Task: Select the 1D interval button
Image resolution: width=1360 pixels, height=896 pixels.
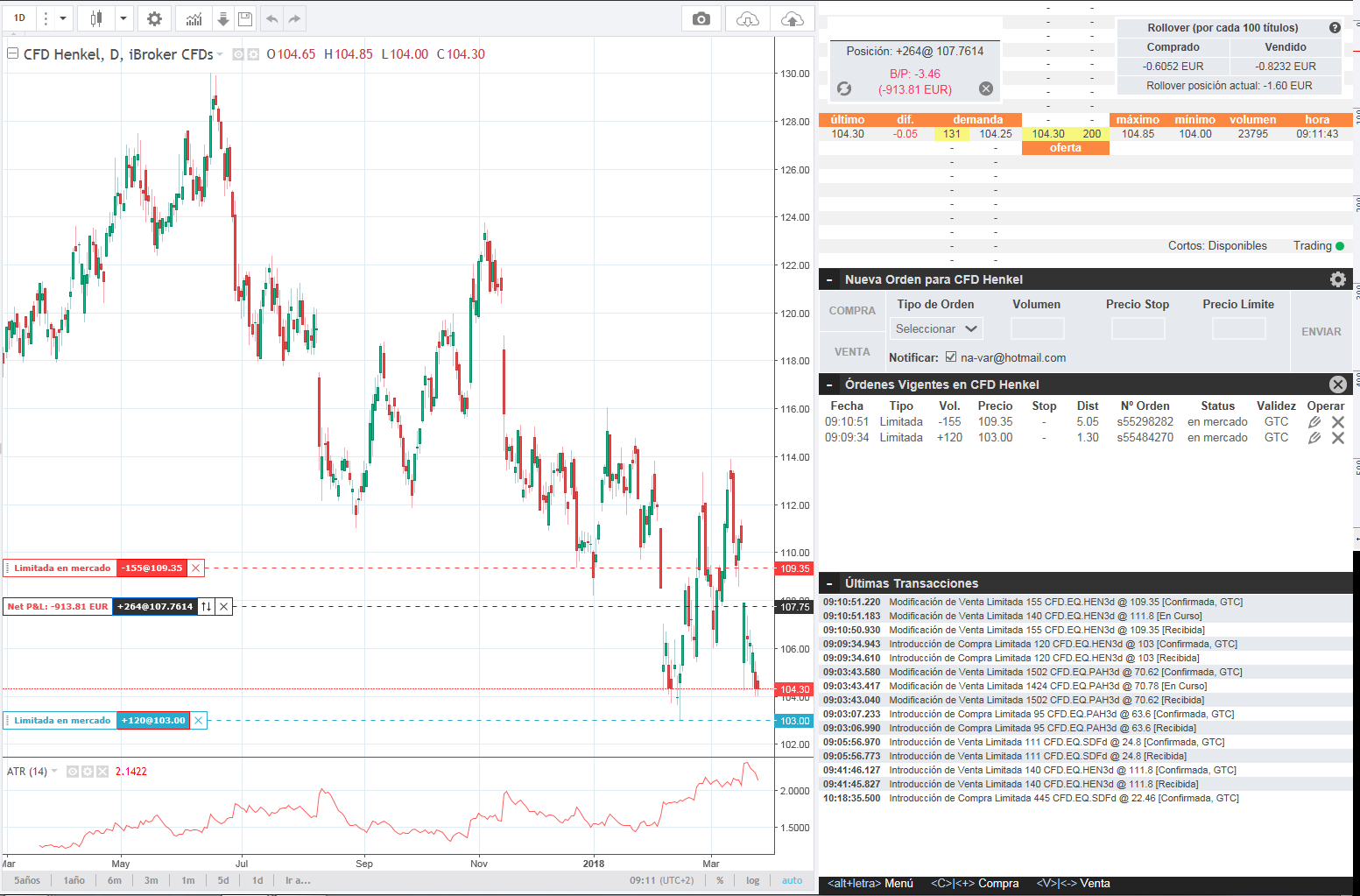Action: [x=19, y=18]
